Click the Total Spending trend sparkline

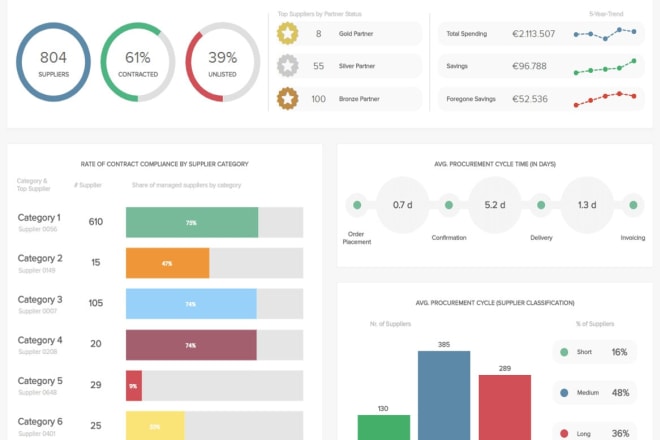(x=605, y=34)
